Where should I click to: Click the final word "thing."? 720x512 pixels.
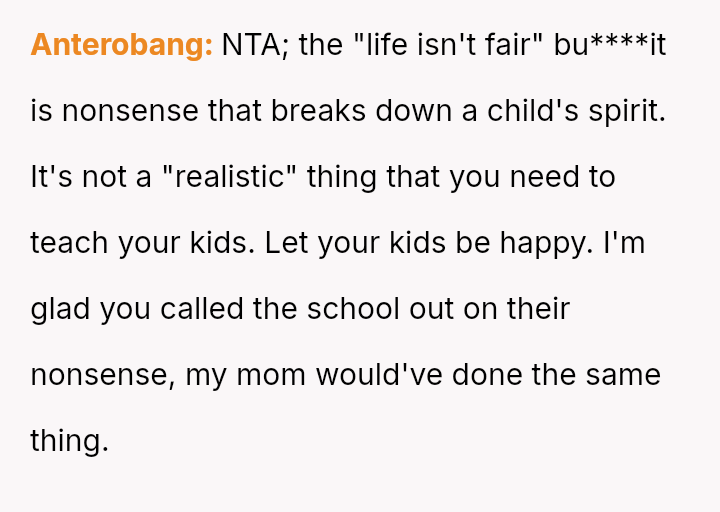(69, 441)
